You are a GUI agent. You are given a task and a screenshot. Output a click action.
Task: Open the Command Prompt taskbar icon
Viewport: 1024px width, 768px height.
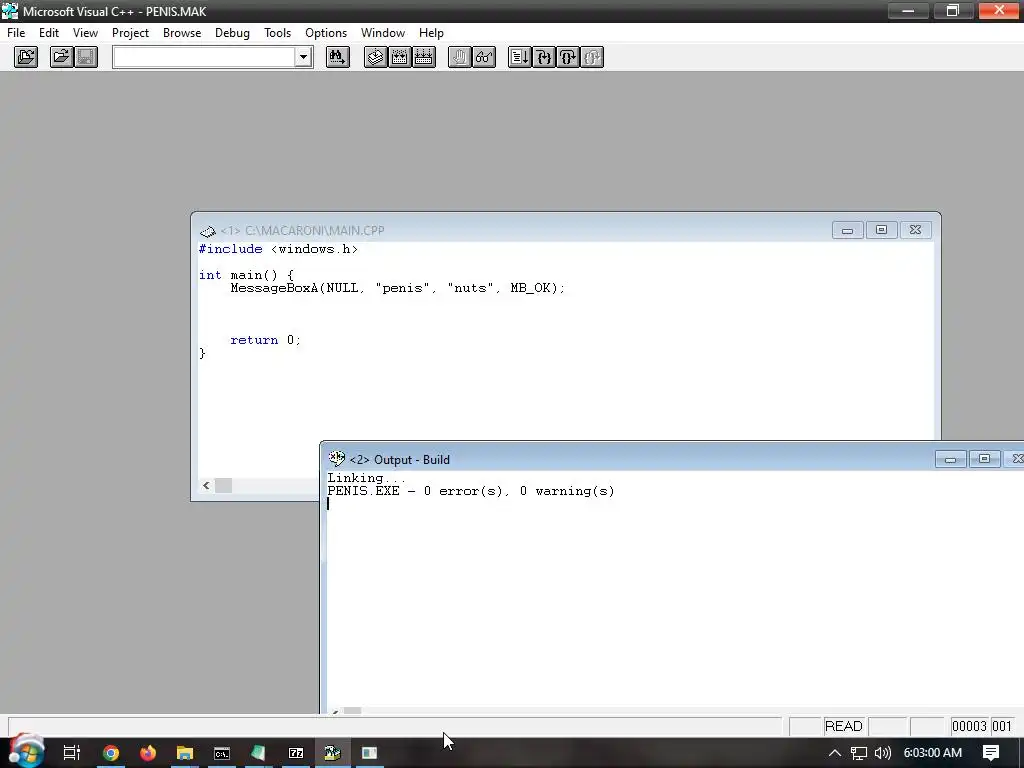[222, 753]
